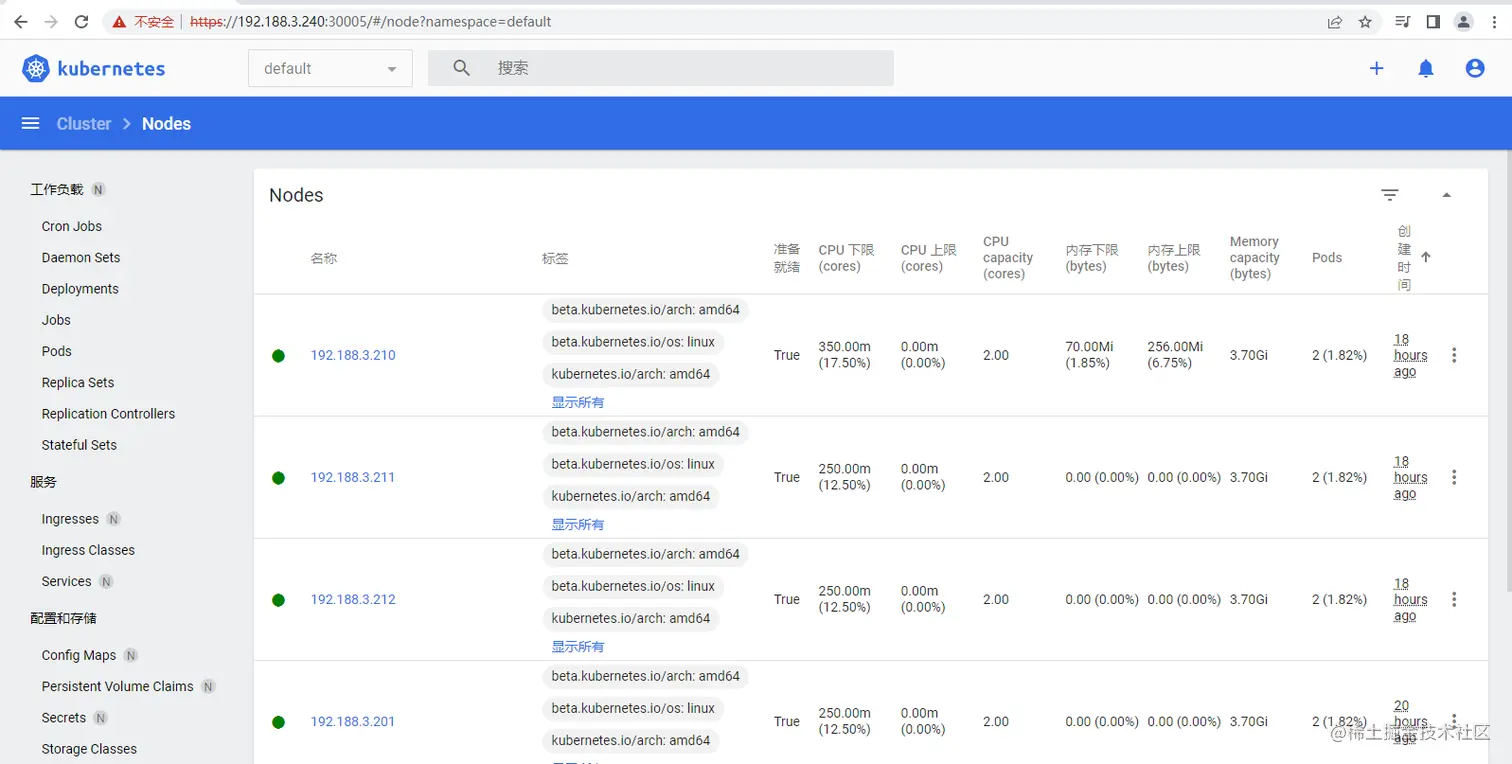This screenshot has width=1512, height=764.
Task: Toggle the browser side panel icon
Action: point(1433,22)
